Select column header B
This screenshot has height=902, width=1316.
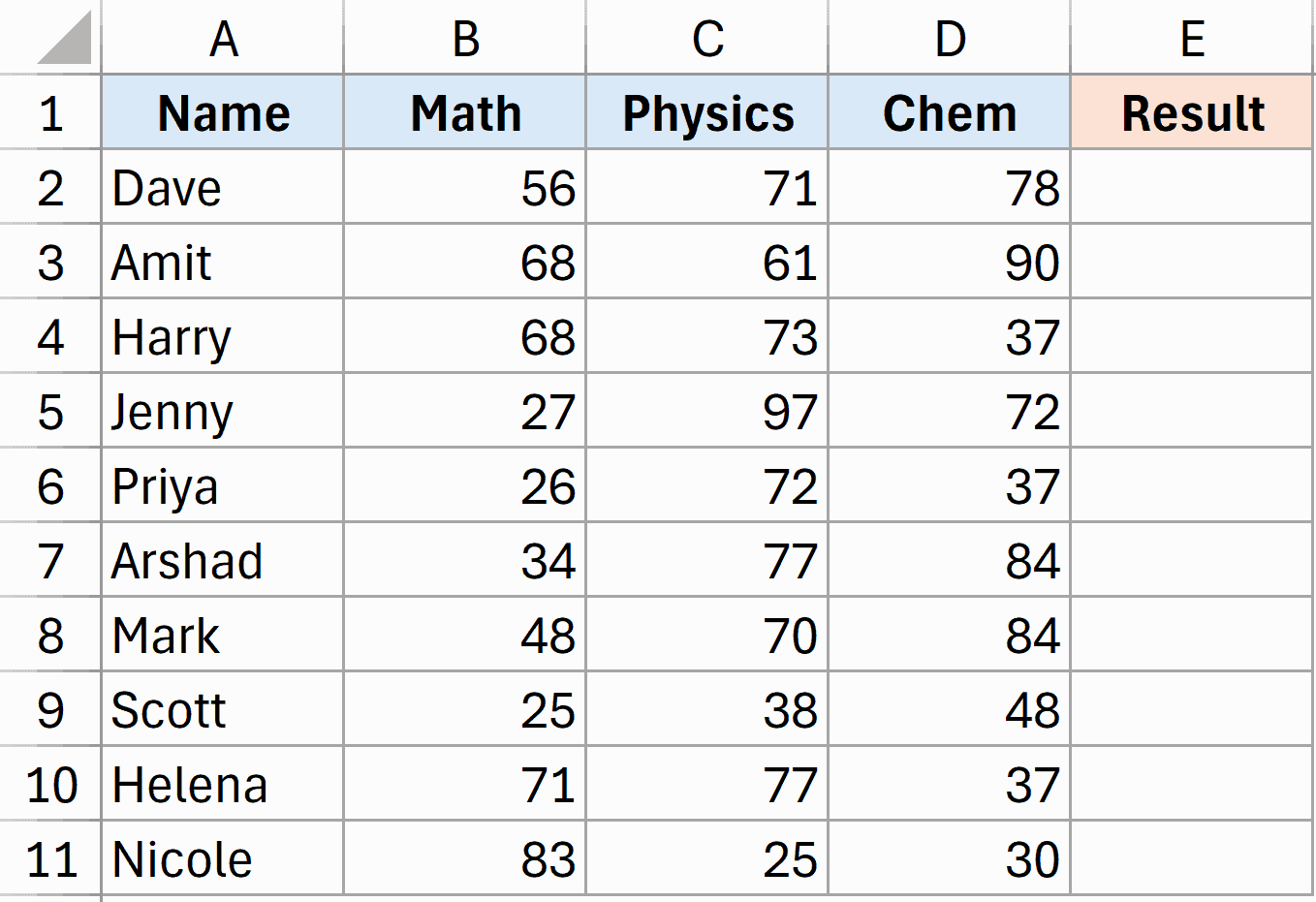pyautogui.click(x=464, y=39)
